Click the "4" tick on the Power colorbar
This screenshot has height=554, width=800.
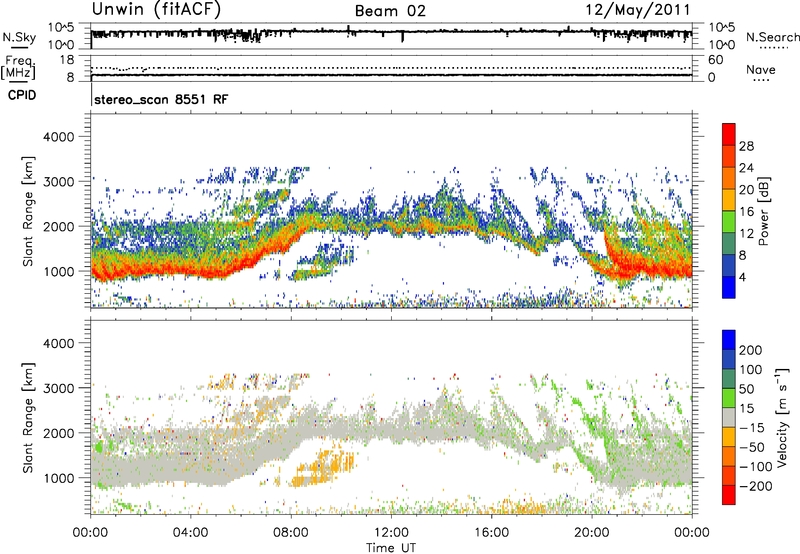(743, 277)
